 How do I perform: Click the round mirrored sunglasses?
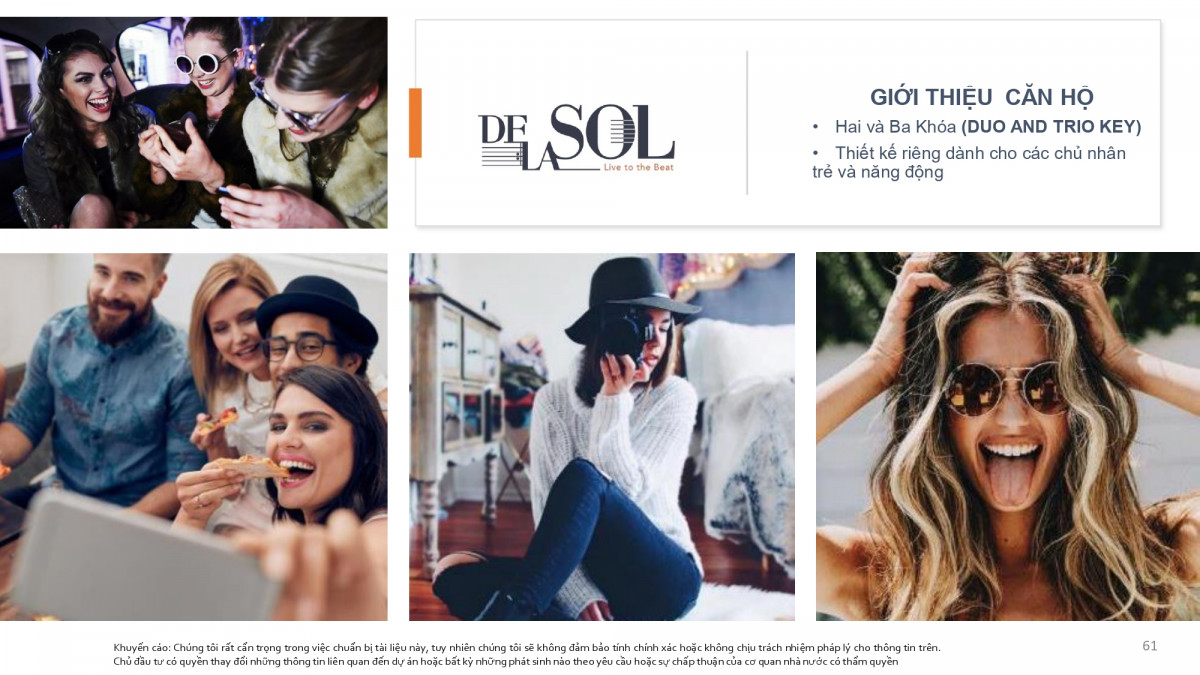pyautogui.click(x=1007, y=387)
